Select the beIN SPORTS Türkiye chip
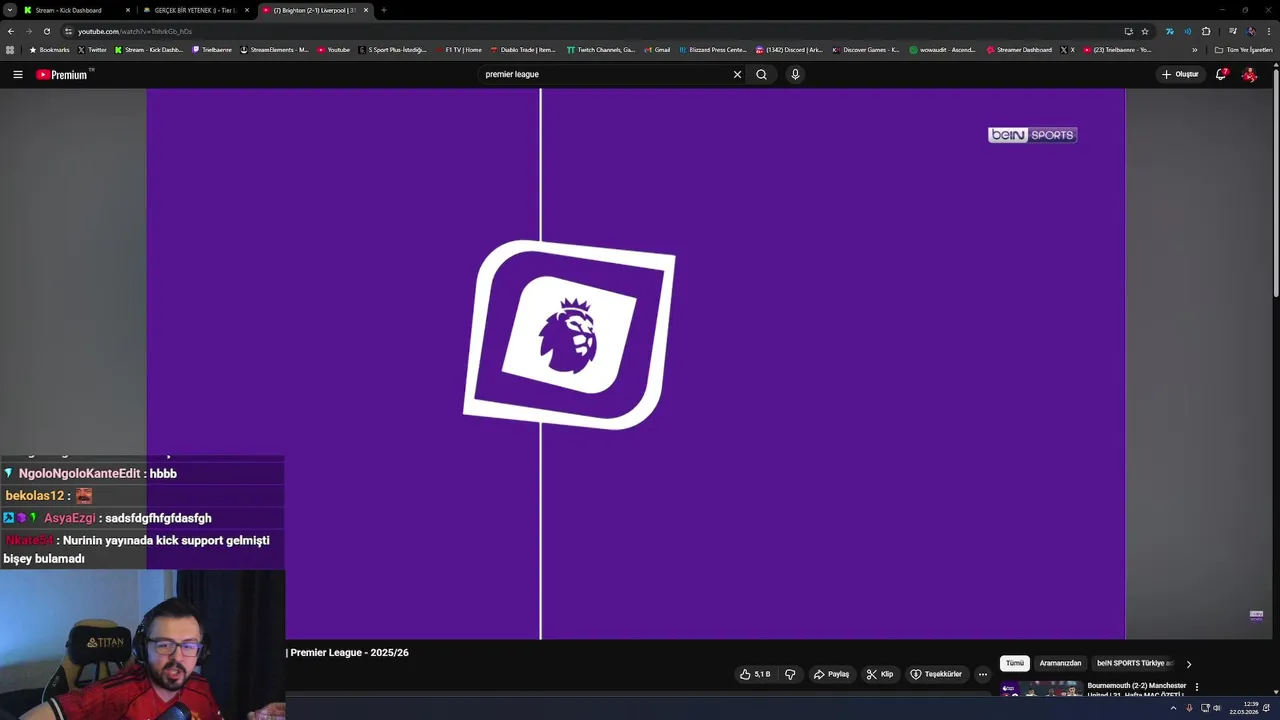 pyautogui.click(x=1135, y=663)
